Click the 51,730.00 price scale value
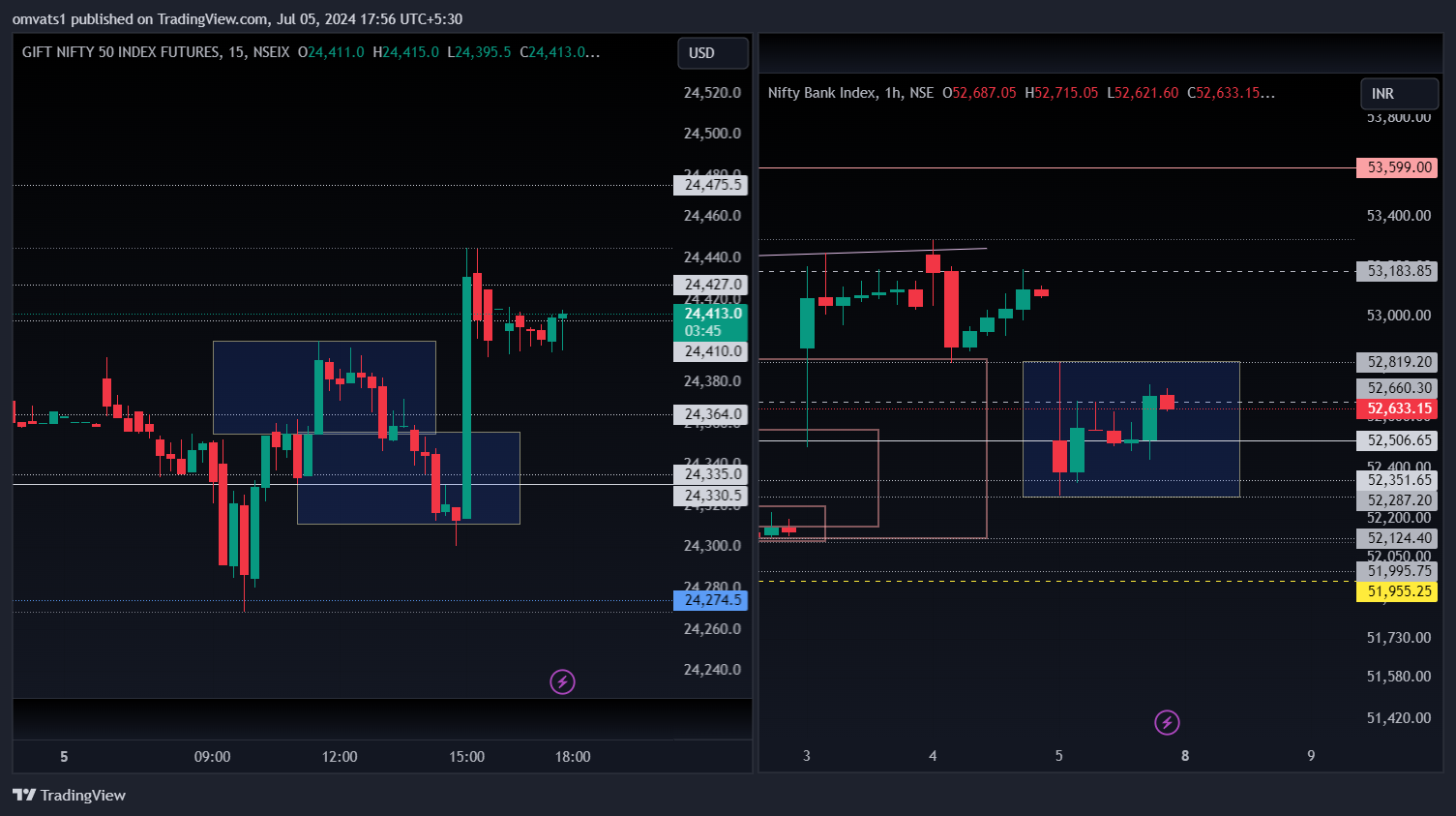 pos(1399,638)
